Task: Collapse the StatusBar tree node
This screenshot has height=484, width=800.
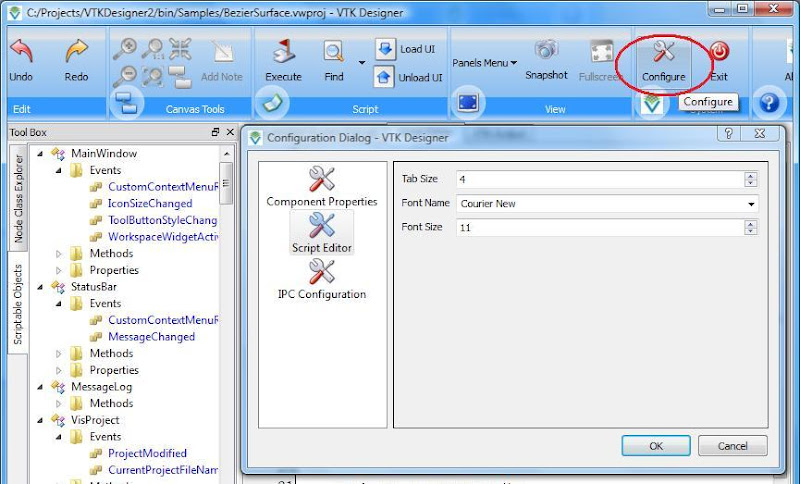Action: 40,287
